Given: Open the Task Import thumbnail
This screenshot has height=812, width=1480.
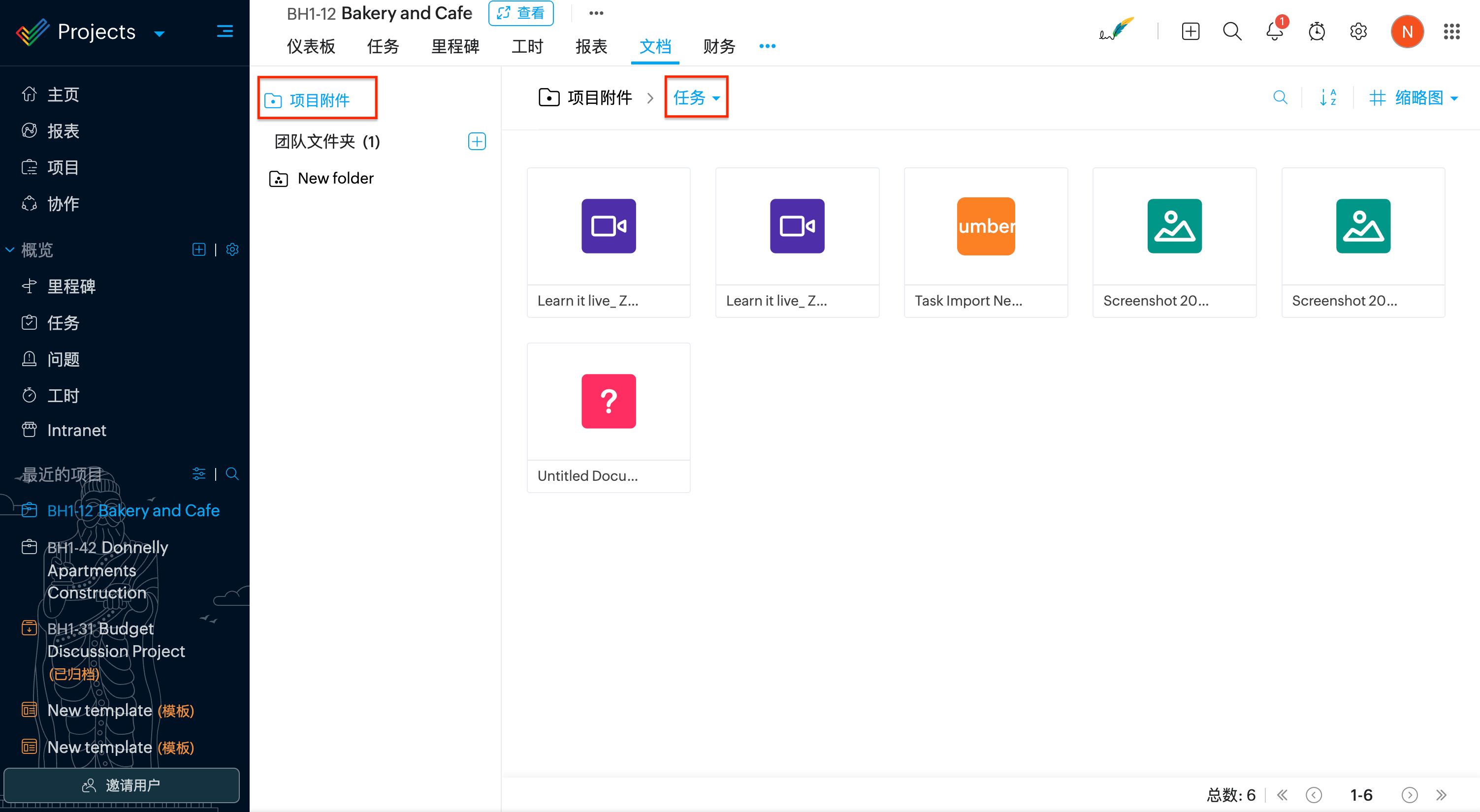Looking at the screenshot, I should point(985,226).
